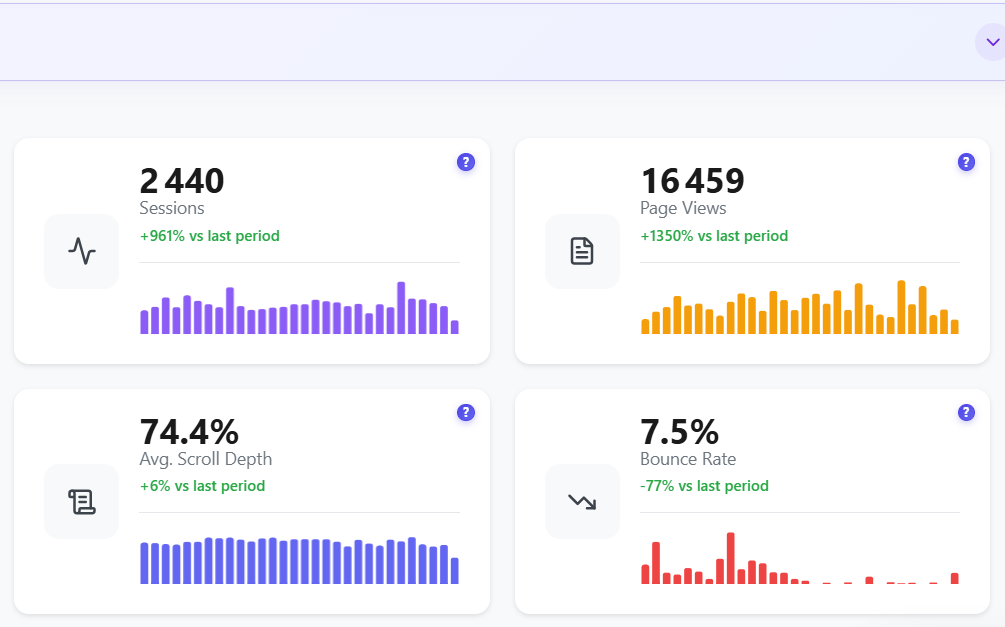1005x627 pixels.
Task: Click the Sessions pulse activity icon
Action: coord(81,251)
